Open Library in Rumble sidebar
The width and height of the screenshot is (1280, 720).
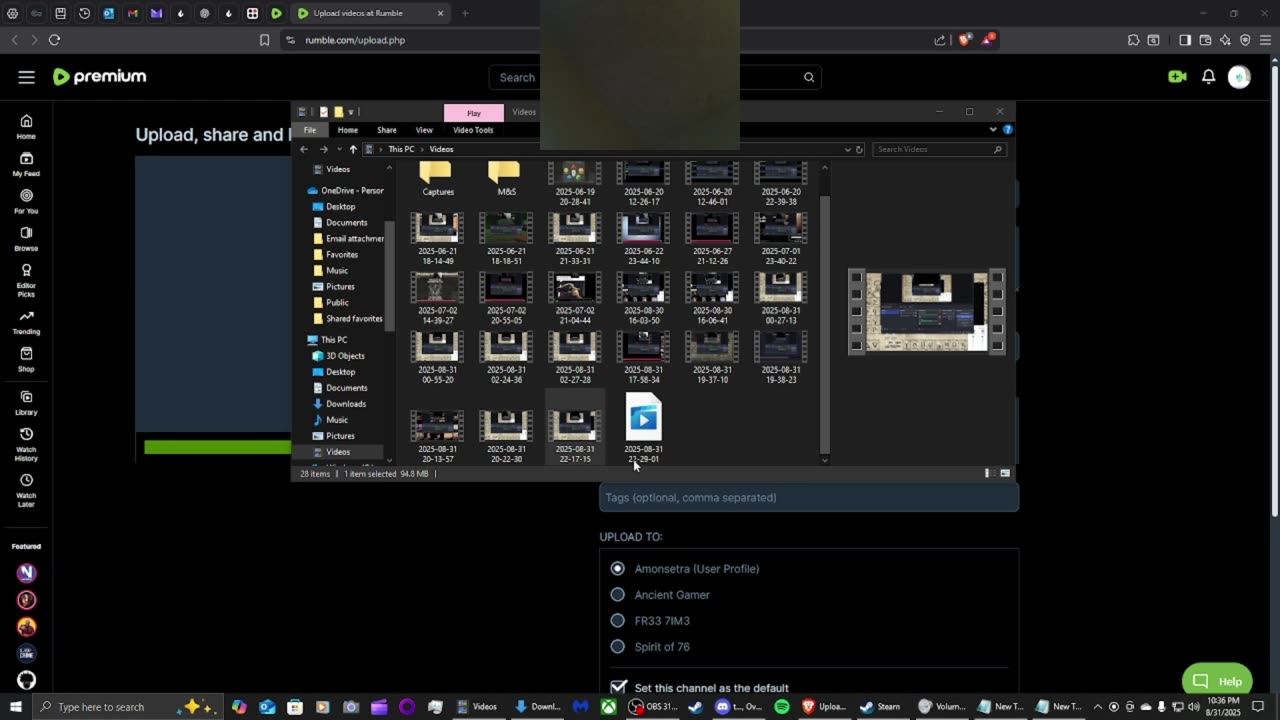click(26, 402)
